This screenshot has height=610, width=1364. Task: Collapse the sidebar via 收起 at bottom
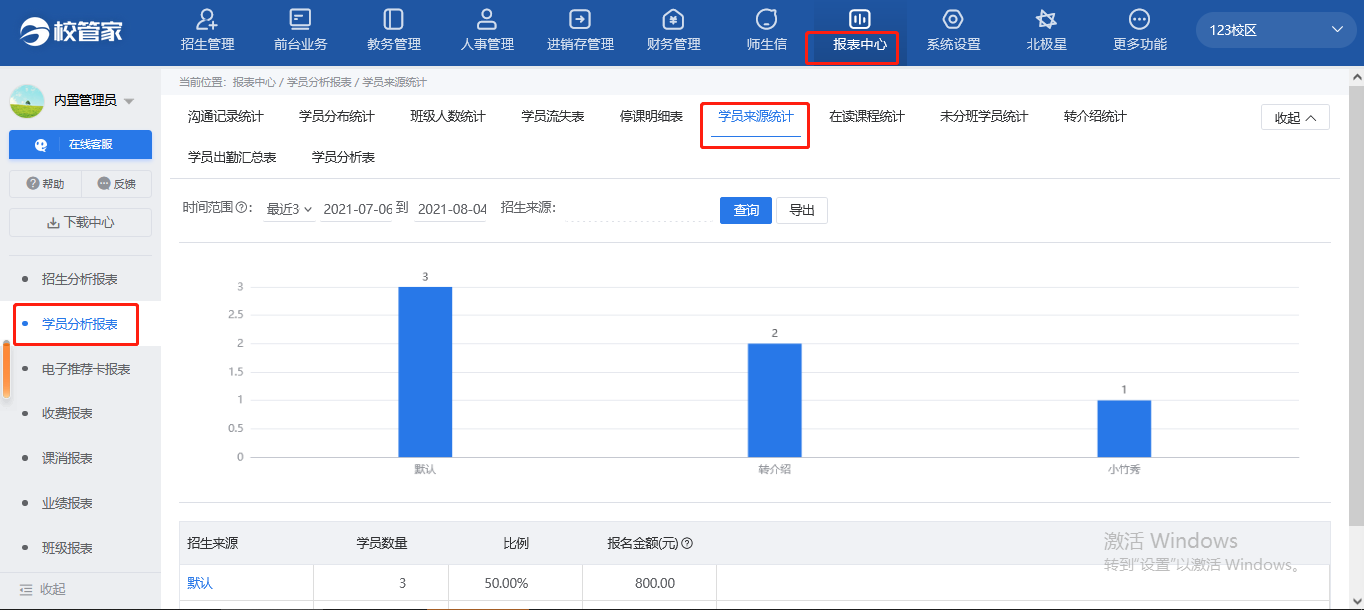point(44,589)
